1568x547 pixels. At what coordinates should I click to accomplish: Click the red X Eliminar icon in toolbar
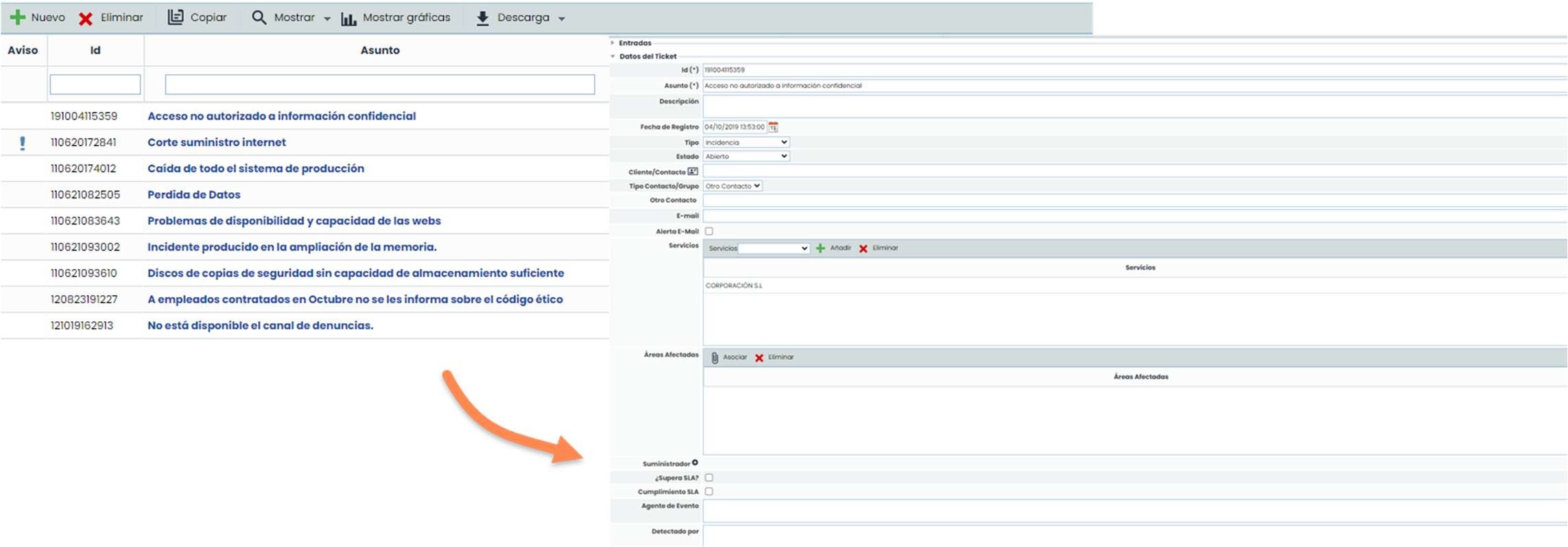tap(86, 19)
